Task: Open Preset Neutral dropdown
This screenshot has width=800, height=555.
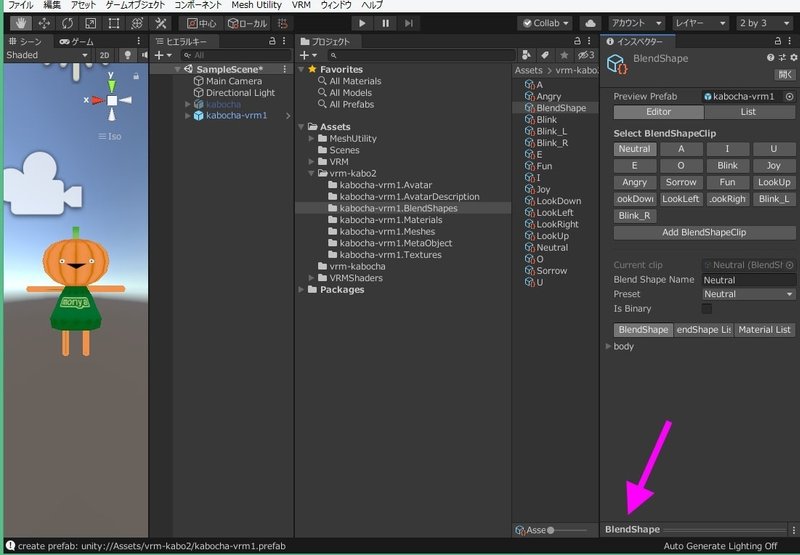Action: click(x=748, y=294)
